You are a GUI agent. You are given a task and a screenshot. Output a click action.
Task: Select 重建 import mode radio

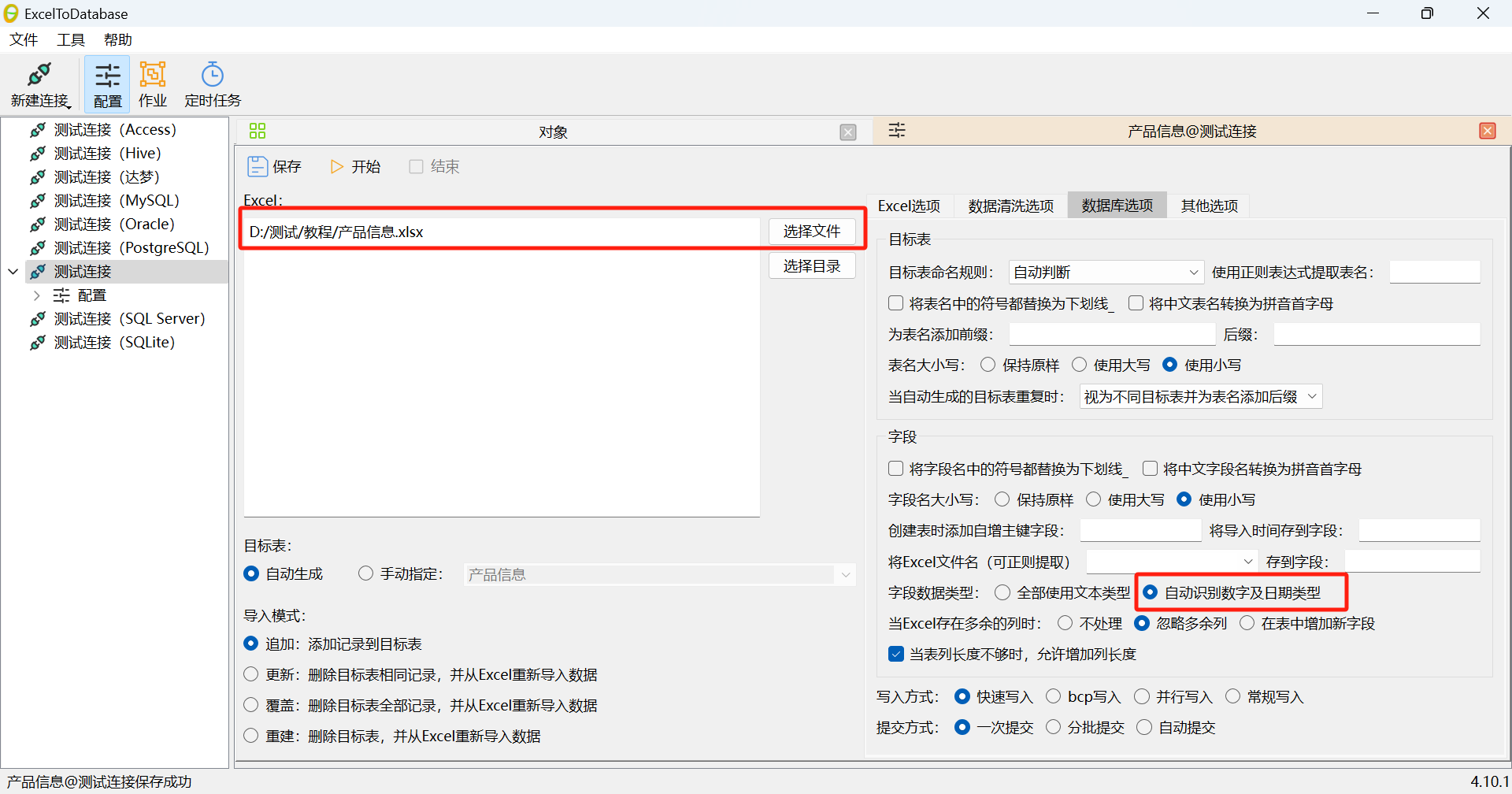point(250,736)
